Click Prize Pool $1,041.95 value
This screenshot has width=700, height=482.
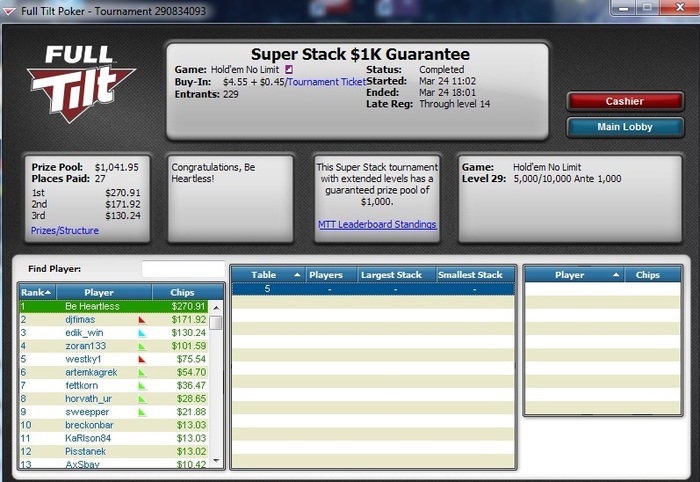coord(117,167)
